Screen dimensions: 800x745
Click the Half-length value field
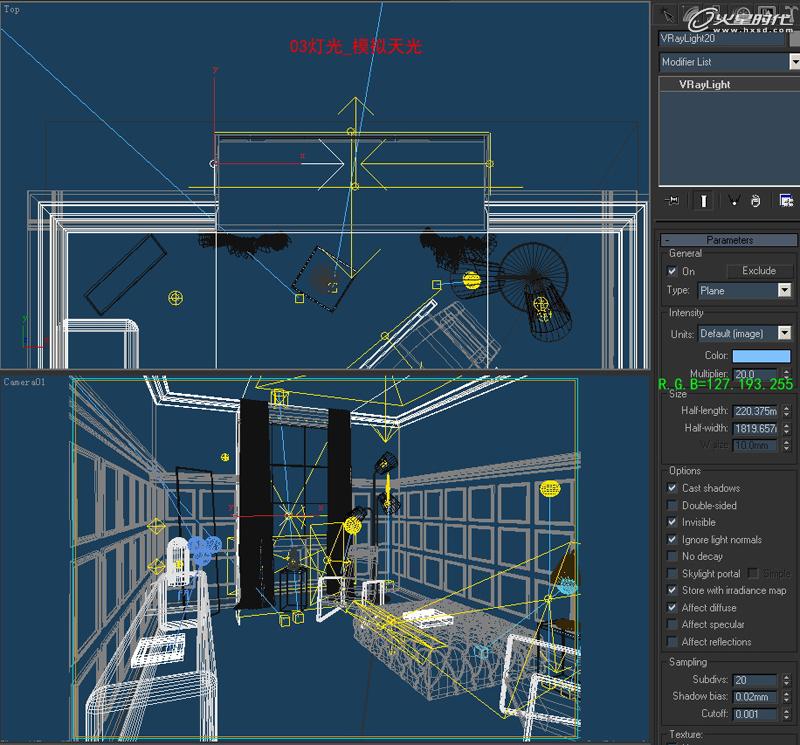point(755,411)
